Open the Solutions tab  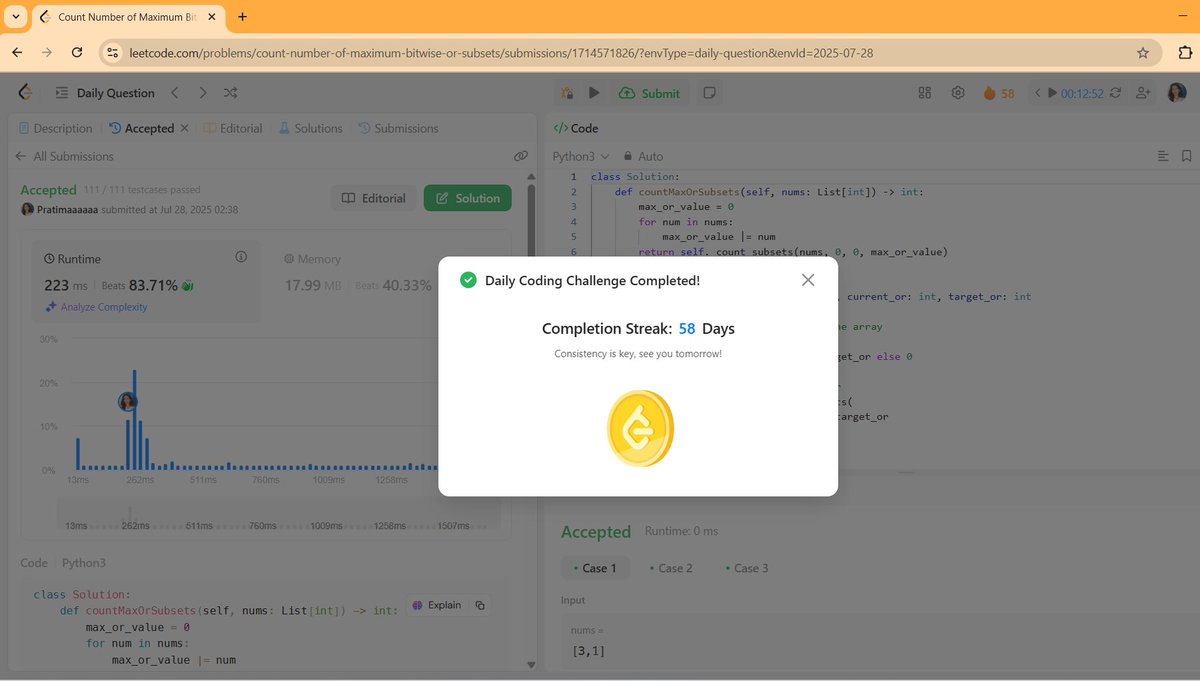pos(317,128)
